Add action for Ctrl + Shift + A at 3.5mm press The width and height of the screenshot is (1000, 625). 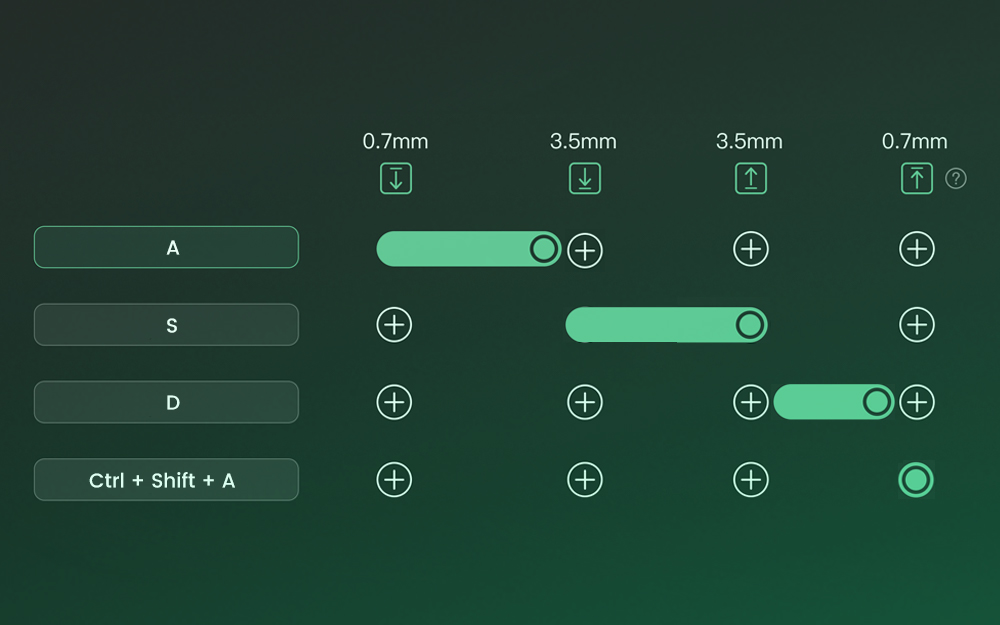pos(585,480)
